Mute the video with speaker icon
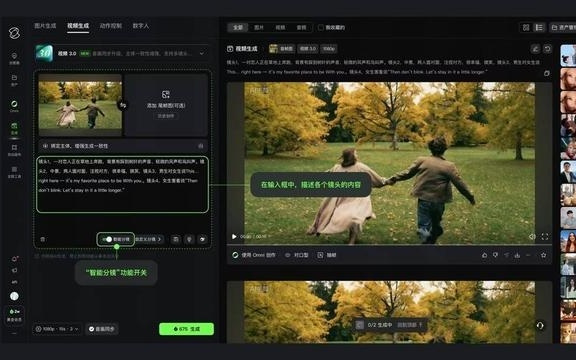This screenshot has height=360, width=576. 532,237
